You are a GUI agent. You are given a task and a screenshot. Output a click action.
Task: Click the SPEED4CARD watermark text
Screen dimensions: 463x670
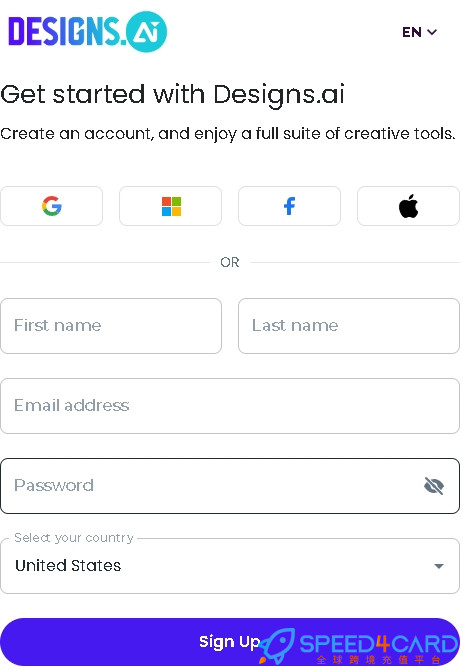(379, 644)
